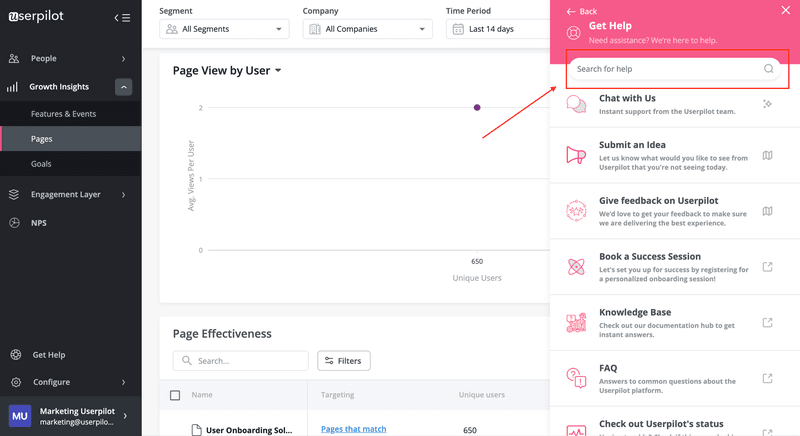
Task: Click the map icon beside Give feedback
Action: click(767, 211)
